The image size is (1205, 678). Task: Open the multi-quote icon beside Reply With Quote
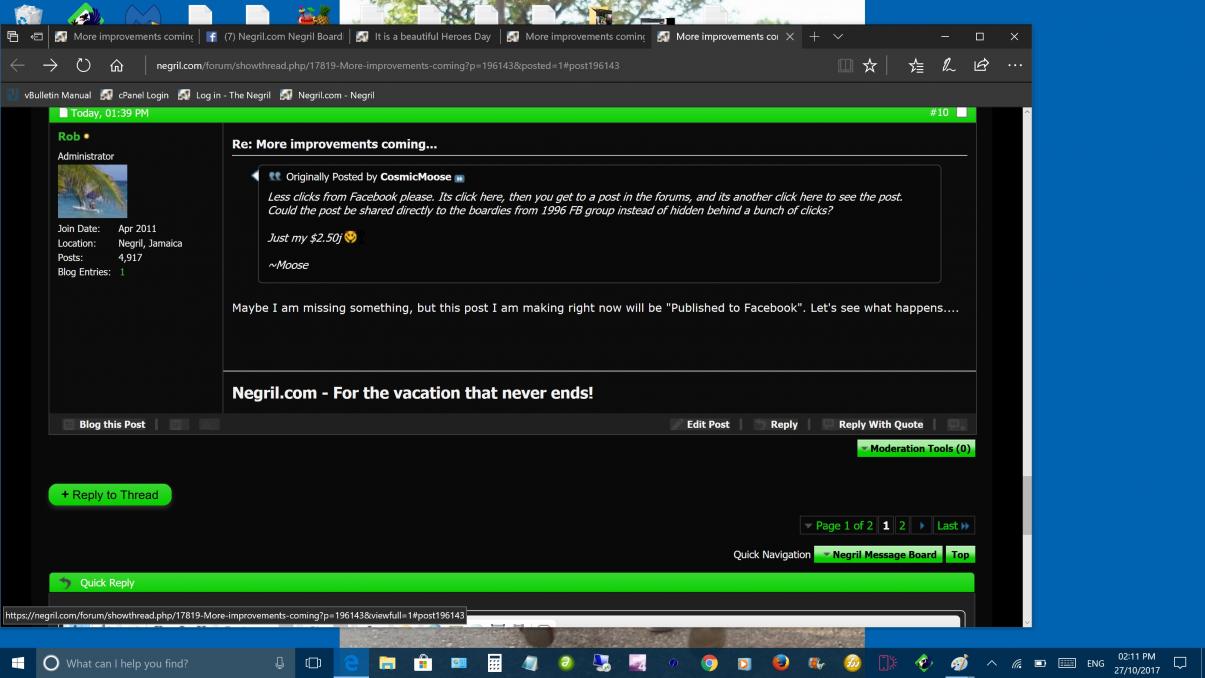tap(956, 425)
